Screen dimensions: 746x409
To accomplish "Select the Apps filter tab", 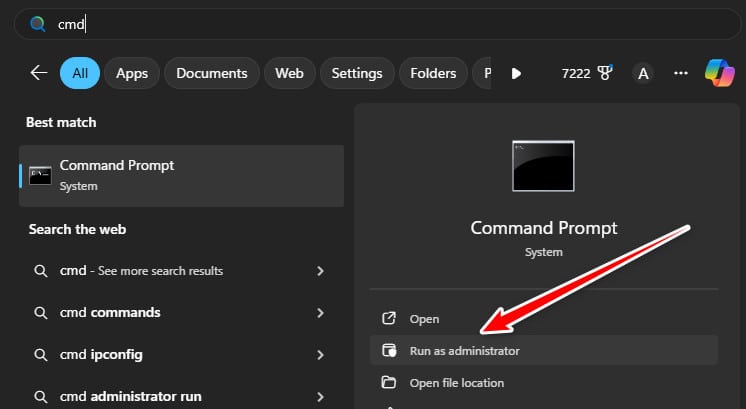I will click(x=132, y=73).
